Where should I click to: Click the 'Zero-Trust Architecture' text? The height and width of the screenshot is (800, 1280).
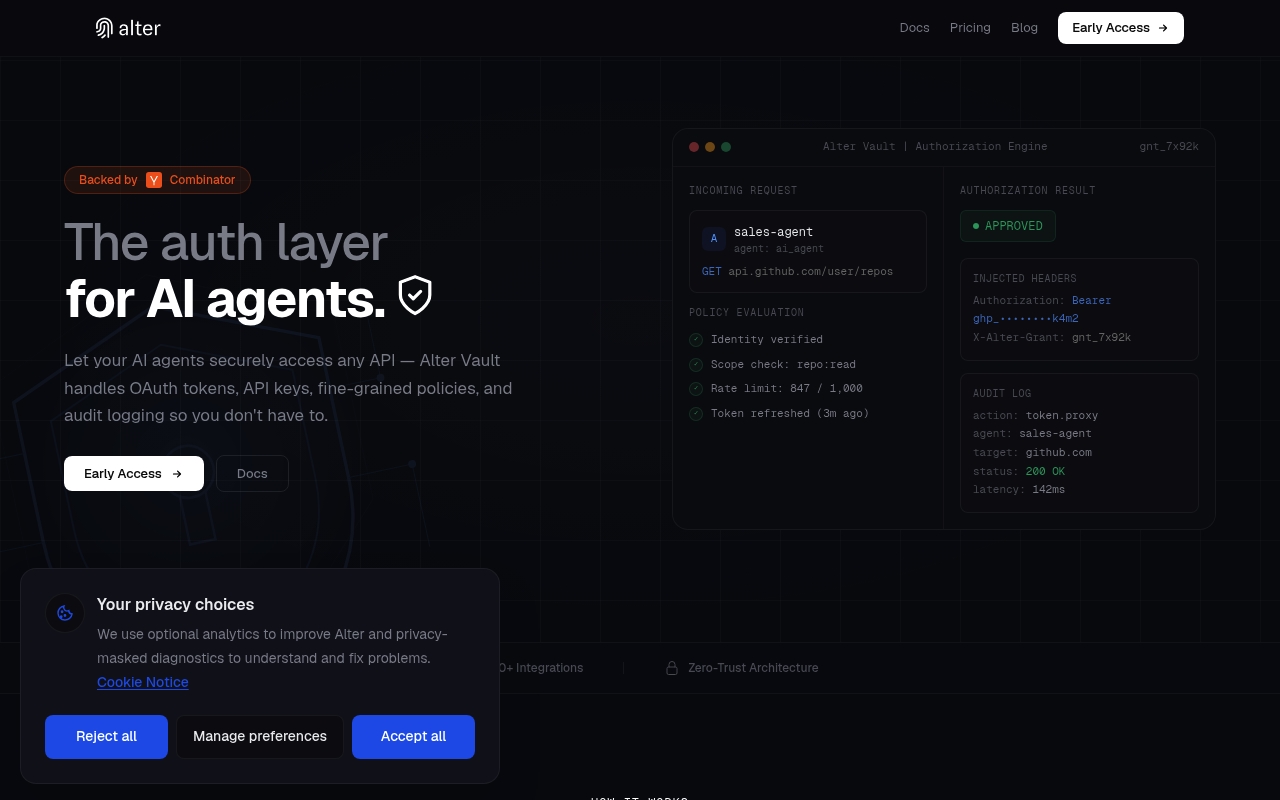tap(753, 668)
